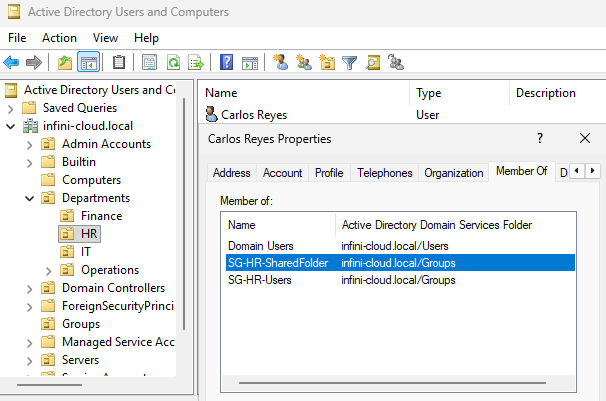This screenshot has width=606, height=401.
Task: Open the Help menu
Action: tap(146, 38)
